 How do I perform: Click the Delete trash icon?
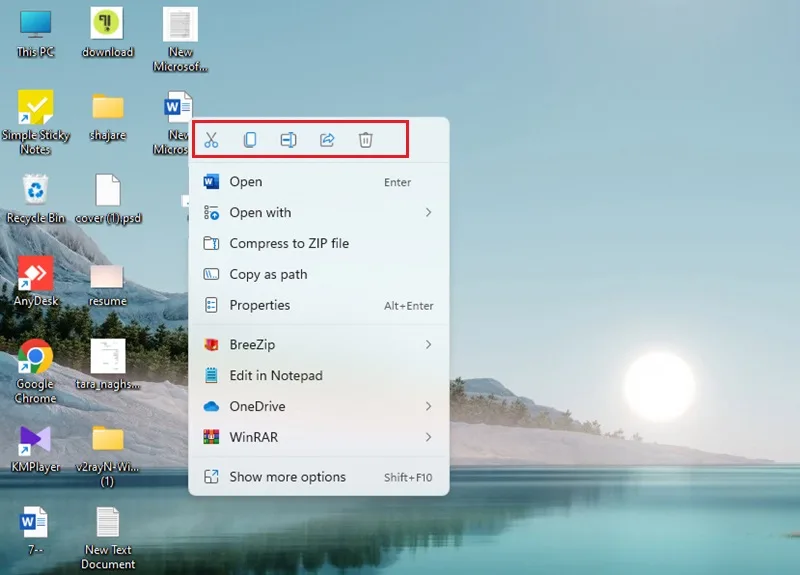tap(365, 139)
